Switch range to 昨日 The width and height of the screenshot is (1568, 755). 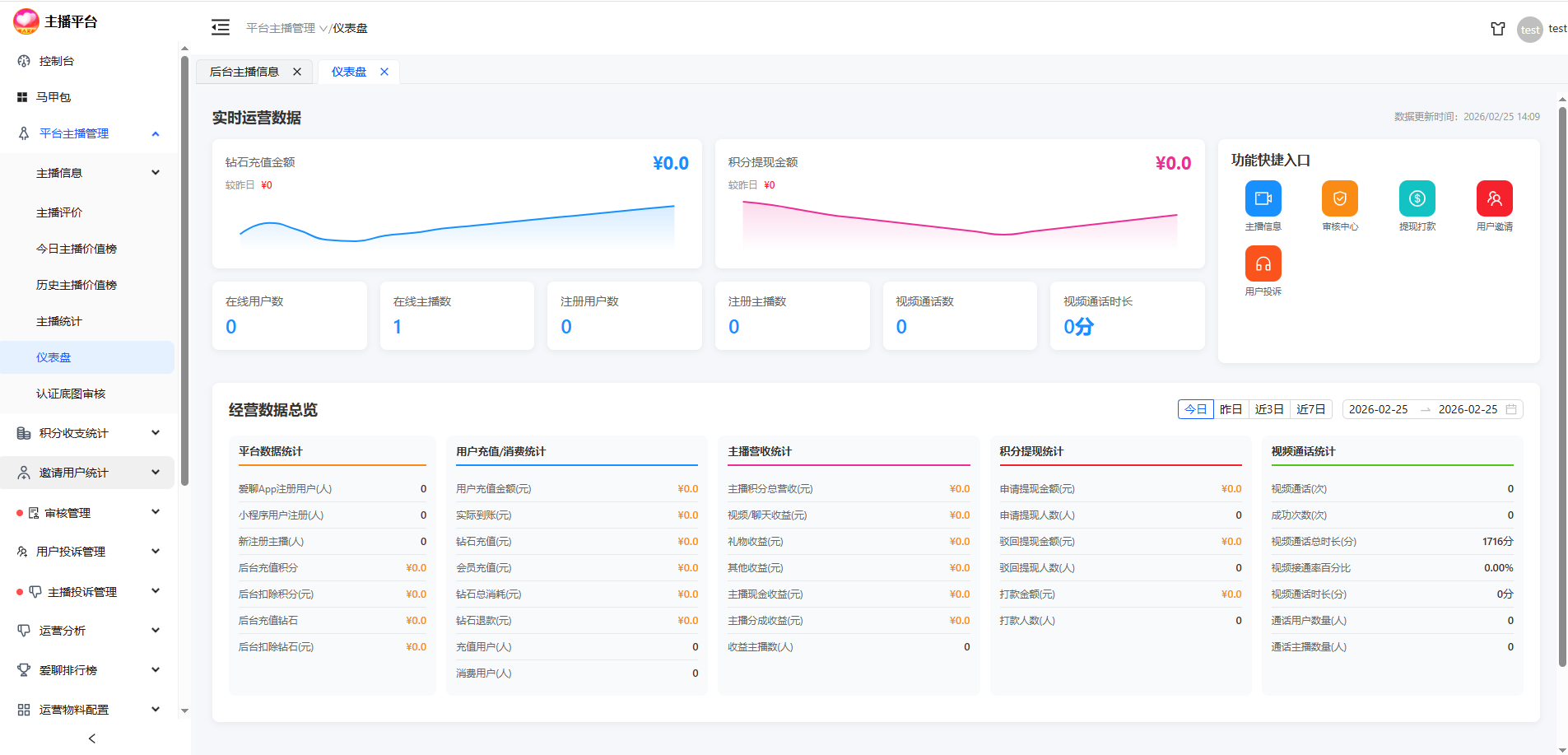pyautogui.click(x=1231, y=409)
